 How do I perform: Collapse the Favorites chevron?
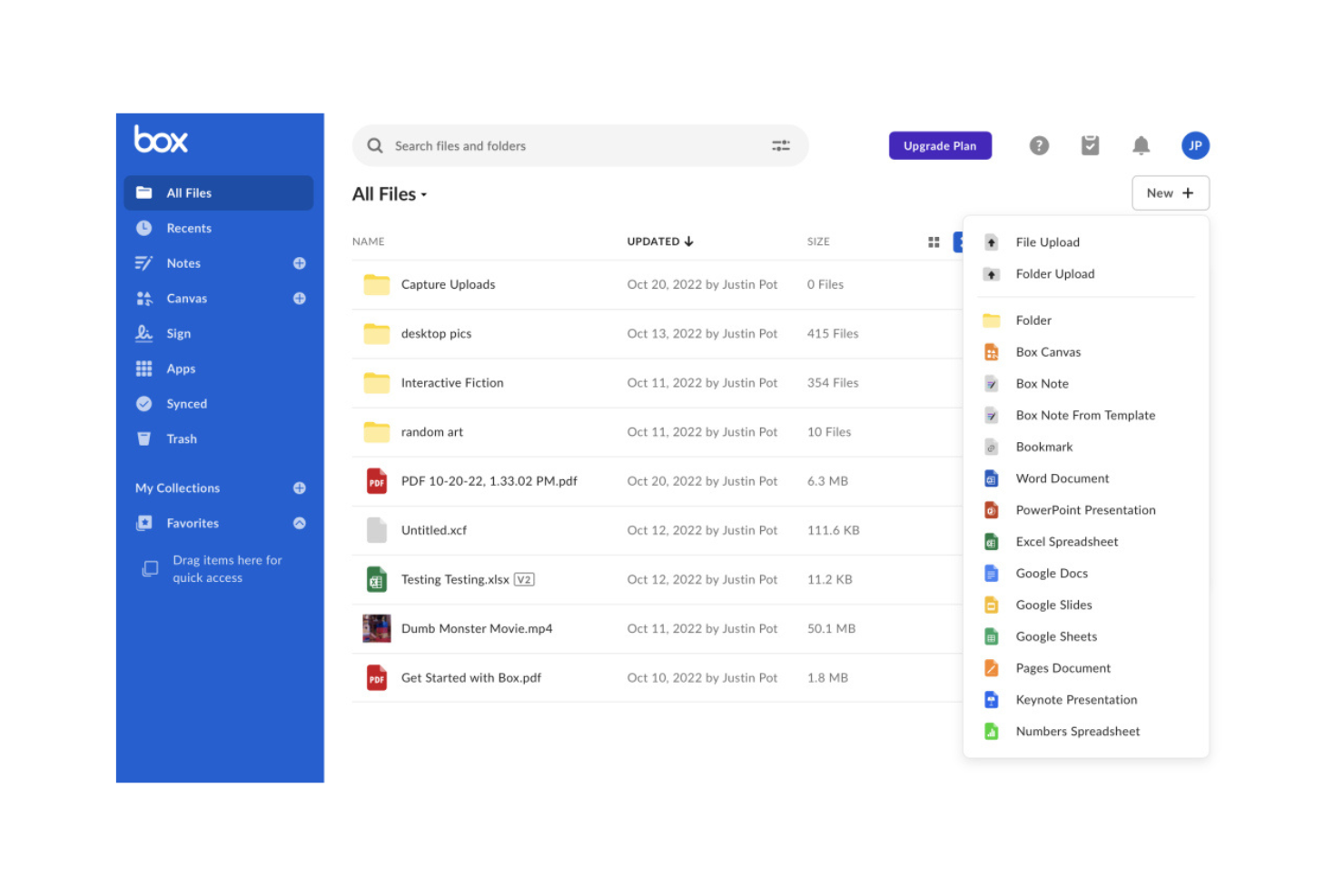300,524
